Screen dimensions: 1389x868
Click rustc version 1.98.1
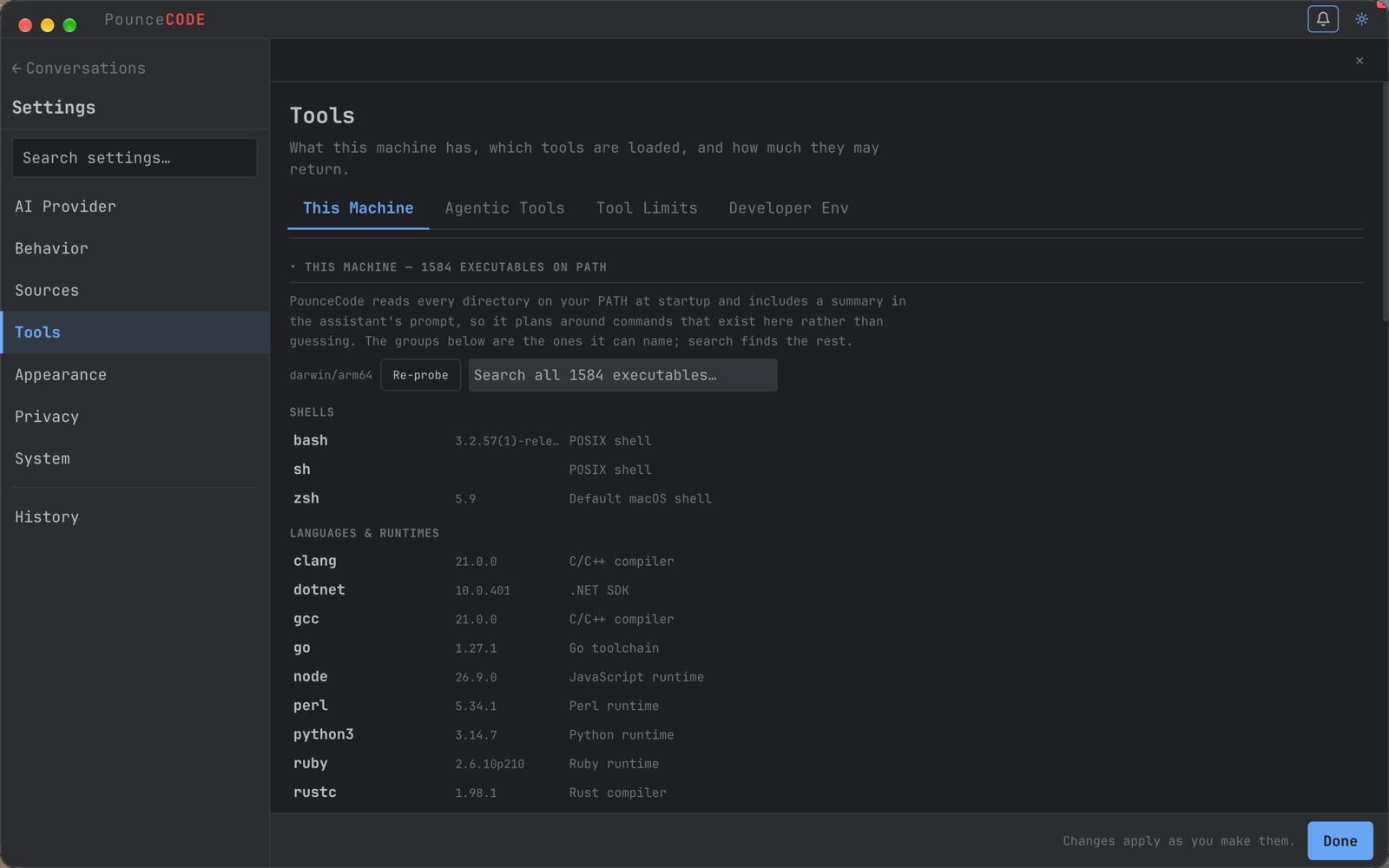coord(476,793)
